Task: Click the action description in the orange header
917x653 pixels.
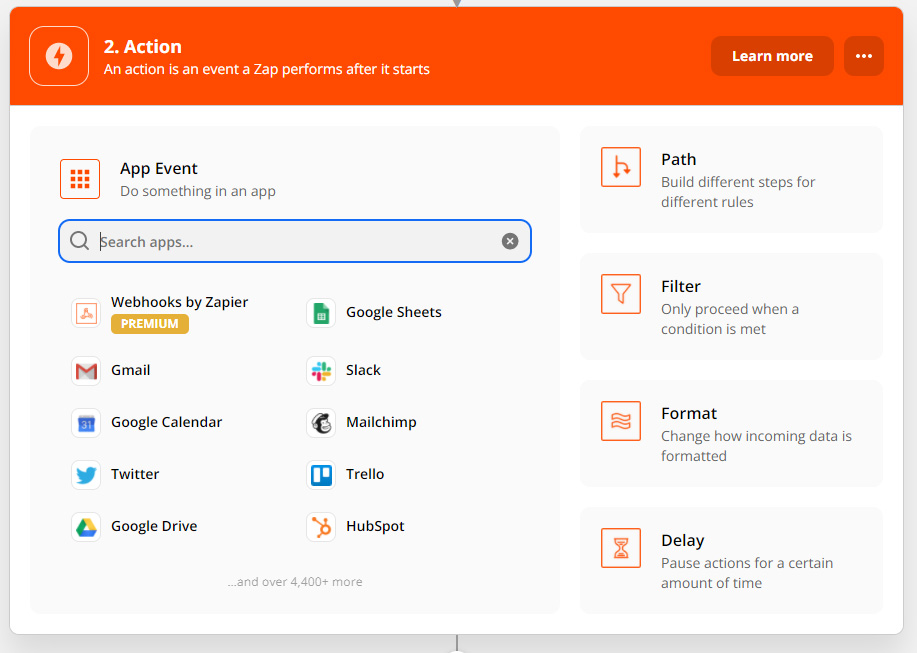Action: click(x=267, y=69)
